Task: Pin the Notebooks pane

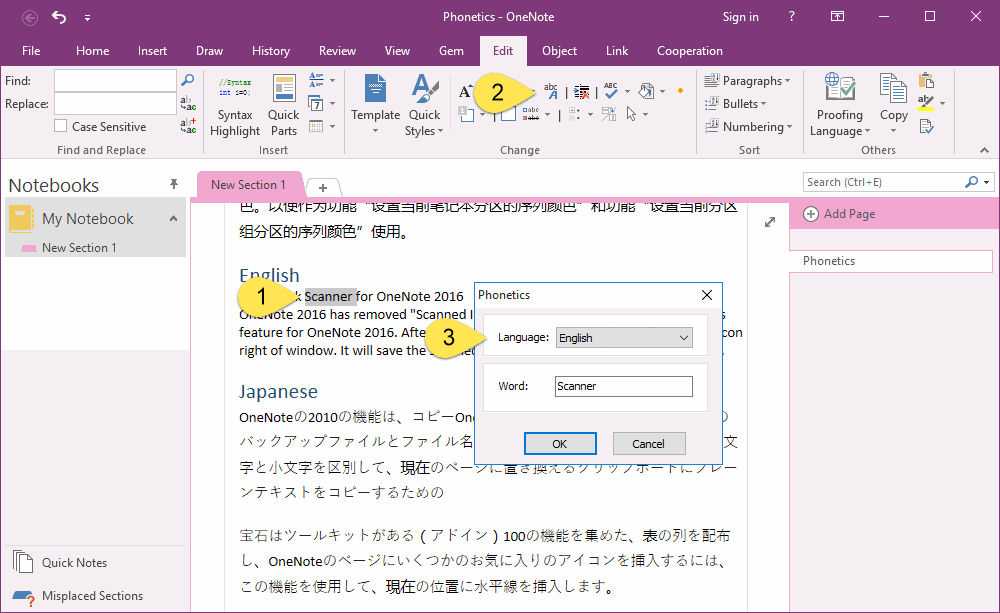Action: pyautogui.click(x=173, y=184)
